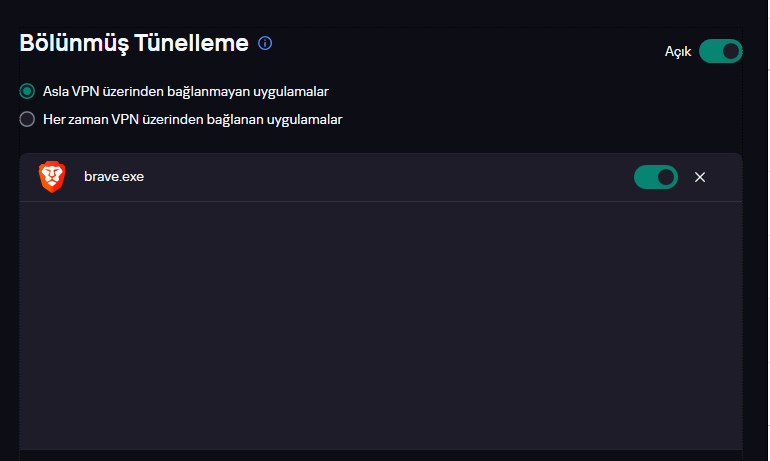Click the word "uygulamalar" in the second radio option

point(308,119)
